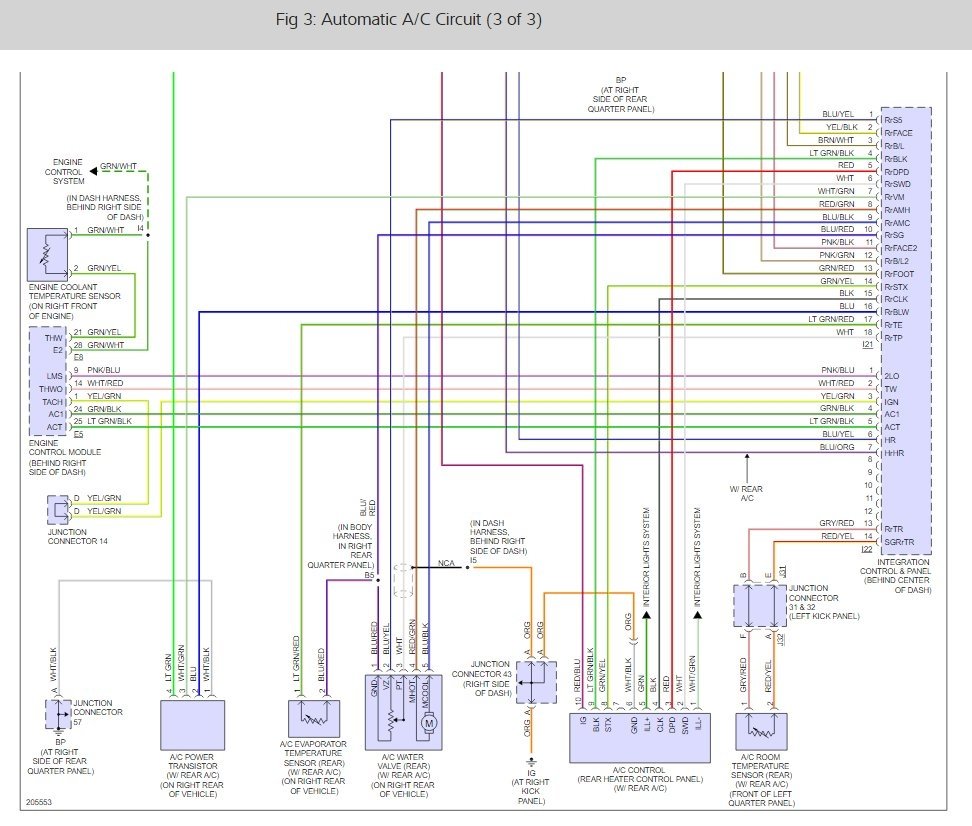Viewport: 972px width, 826px height.
Task: Click the 'BRN/WHT' wire color label
Action: (x=836, y=140)
